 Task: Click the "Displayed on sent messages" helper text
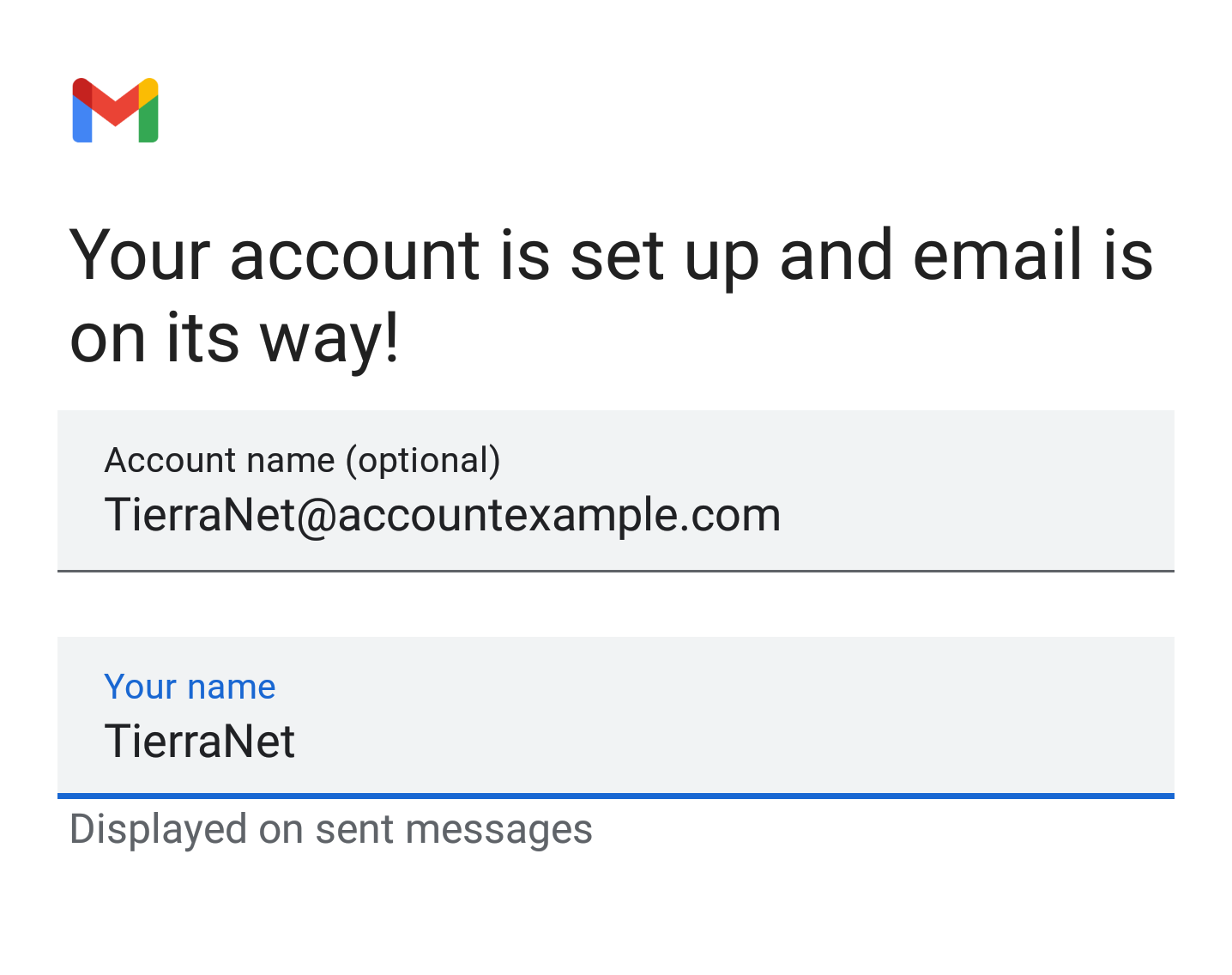pyautogui.click(x=331, y=830)
